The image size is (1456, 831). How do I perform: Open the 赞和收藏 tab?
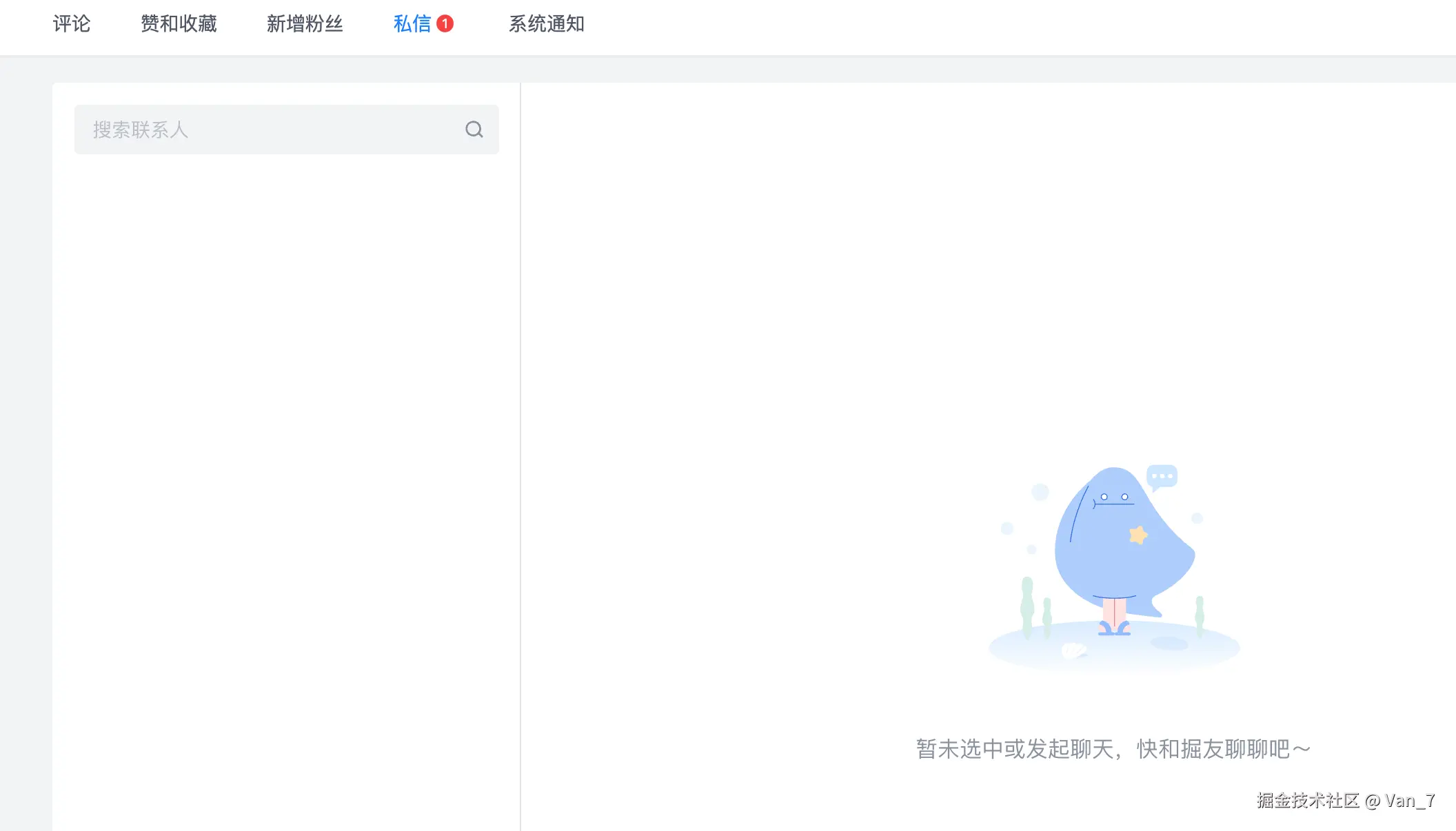[x=179, y=23]
